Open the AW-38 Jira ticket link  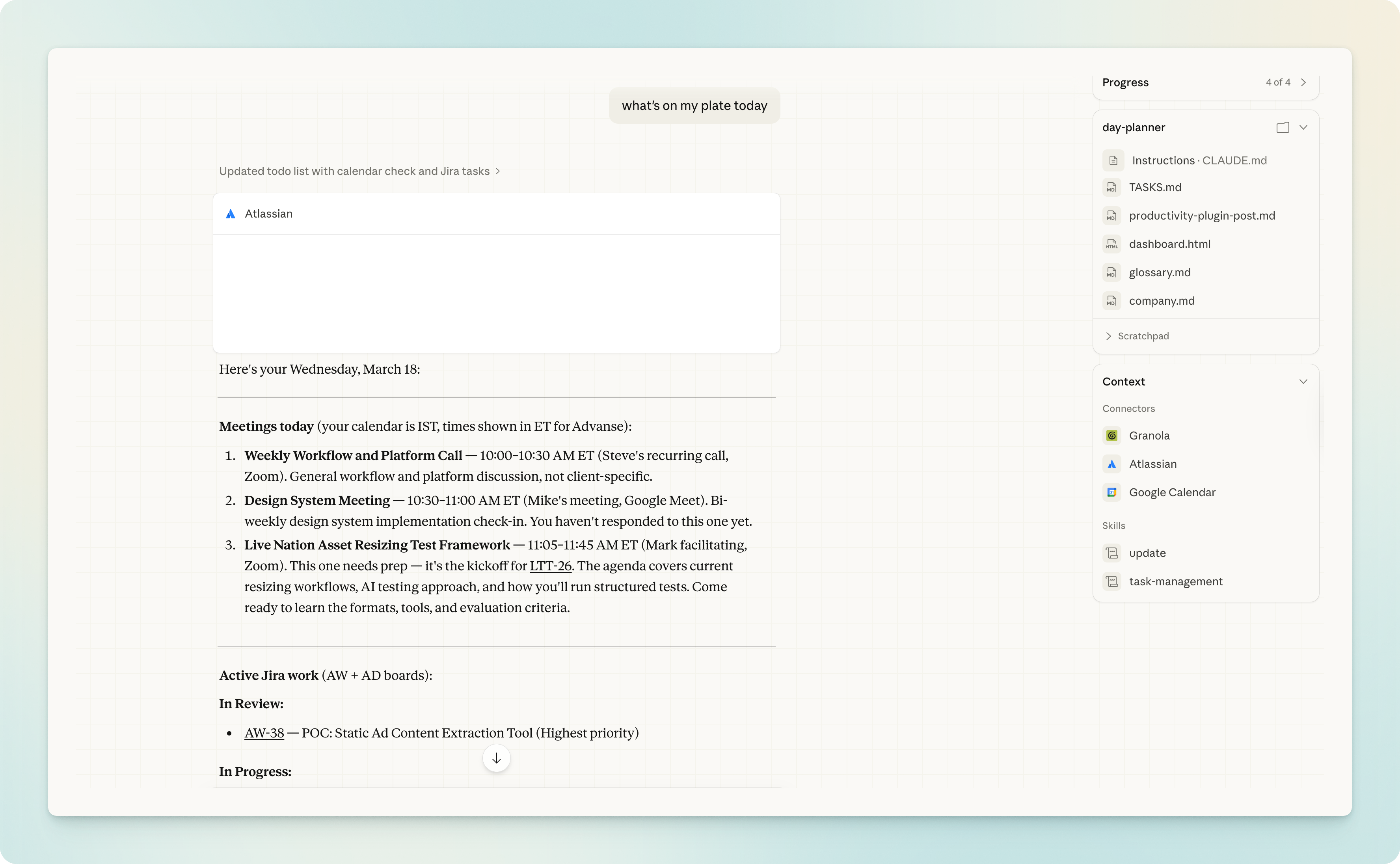(x=263, y=733)
